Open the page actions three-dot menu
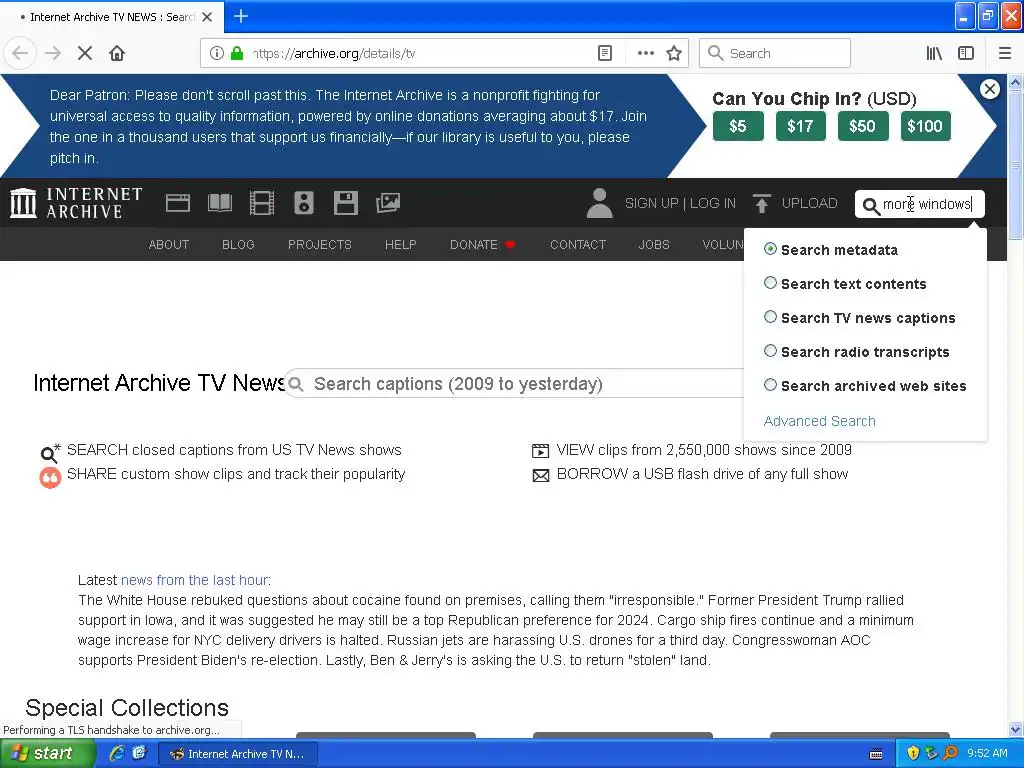Image resolution: width=1024 pixels, height=768 pixels. point(645,53)
